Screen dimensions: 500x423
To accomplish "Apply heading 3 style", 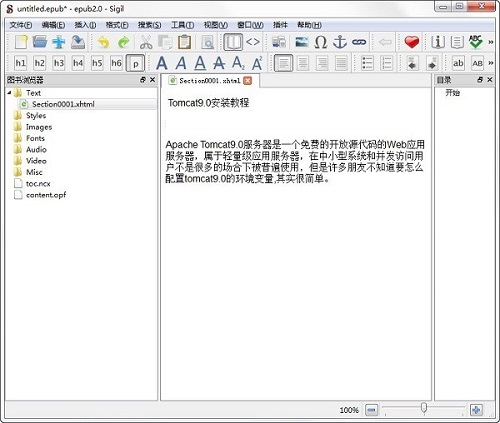I will click(59, 63).
